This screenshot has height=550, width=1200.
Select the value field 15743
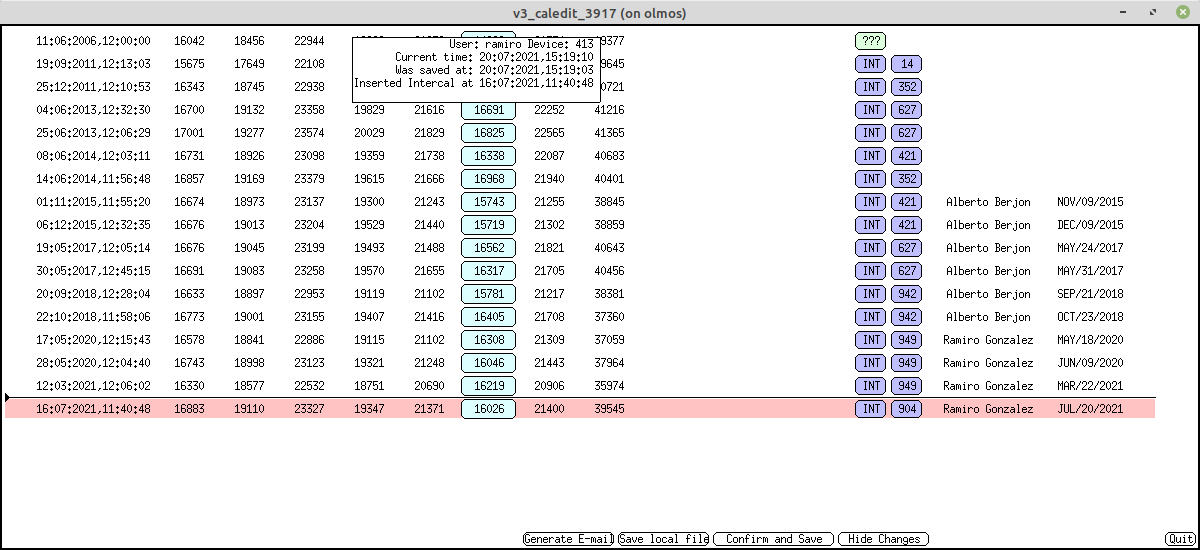pyautogui.click(x=489, y=202)
